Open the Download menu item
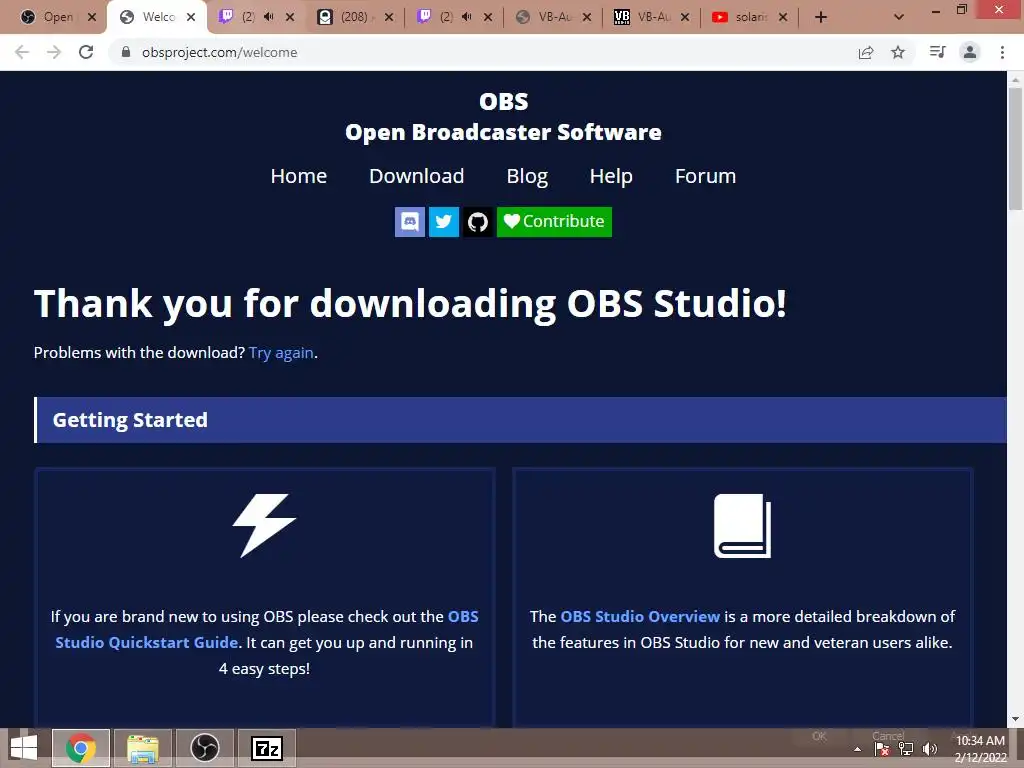 (417, 176)
